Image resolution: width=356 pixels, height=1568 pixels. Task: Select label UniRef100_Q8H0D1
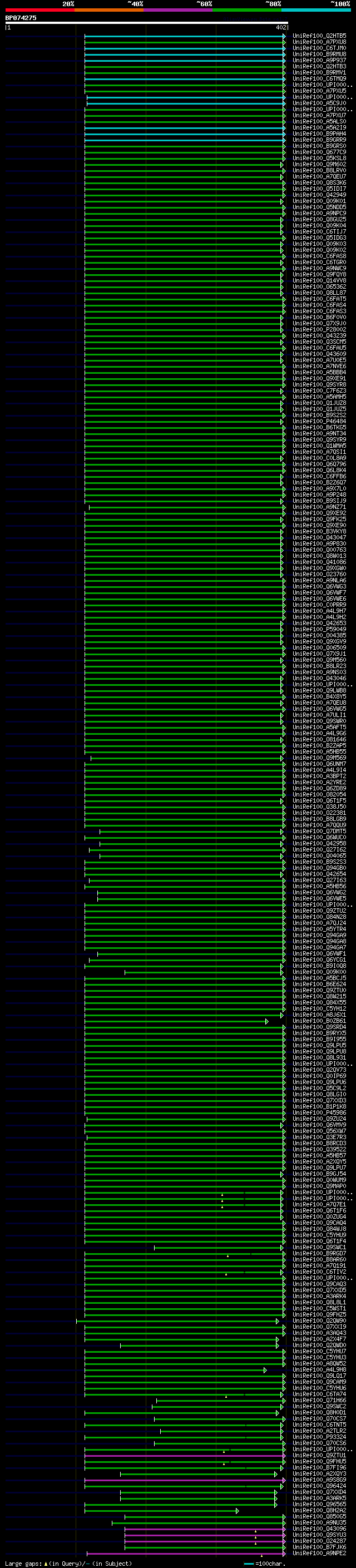tap(319, 1412)
